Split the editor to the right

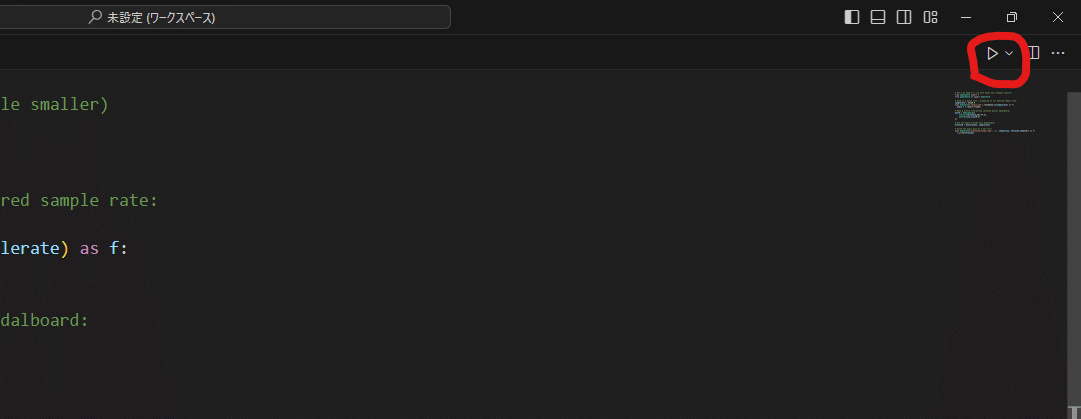(1033, 53)
